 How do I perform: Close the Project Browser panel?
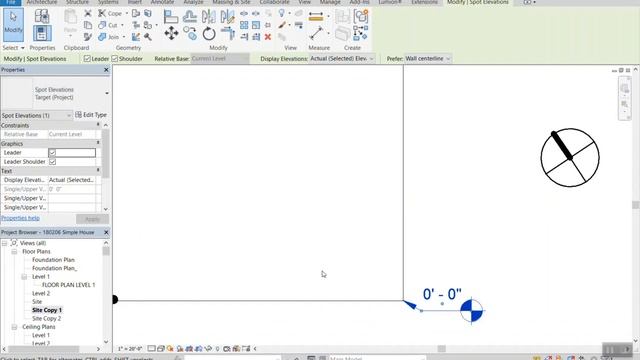click(x=106, y=232)
